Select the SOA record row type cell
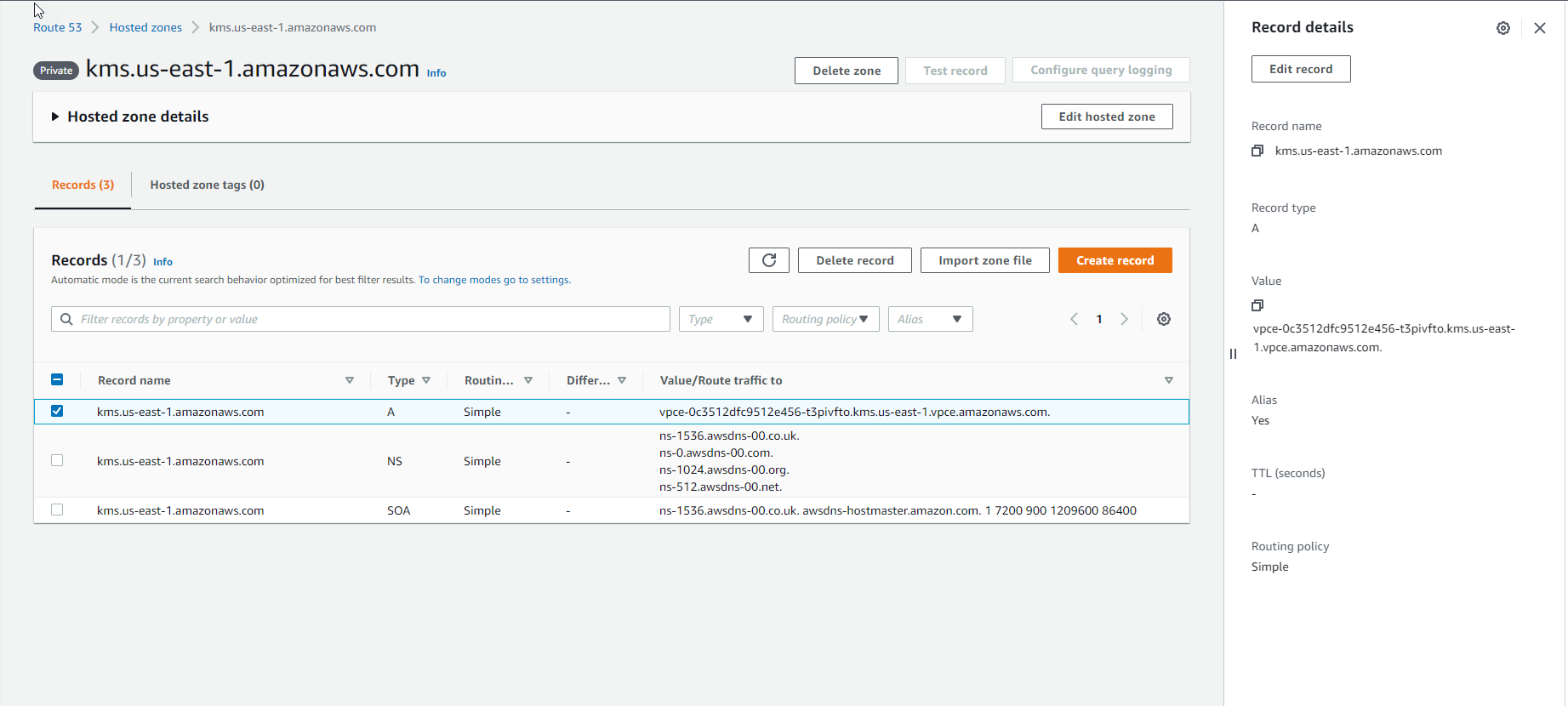The image size is (1568, 706). [x=399, y=510]
